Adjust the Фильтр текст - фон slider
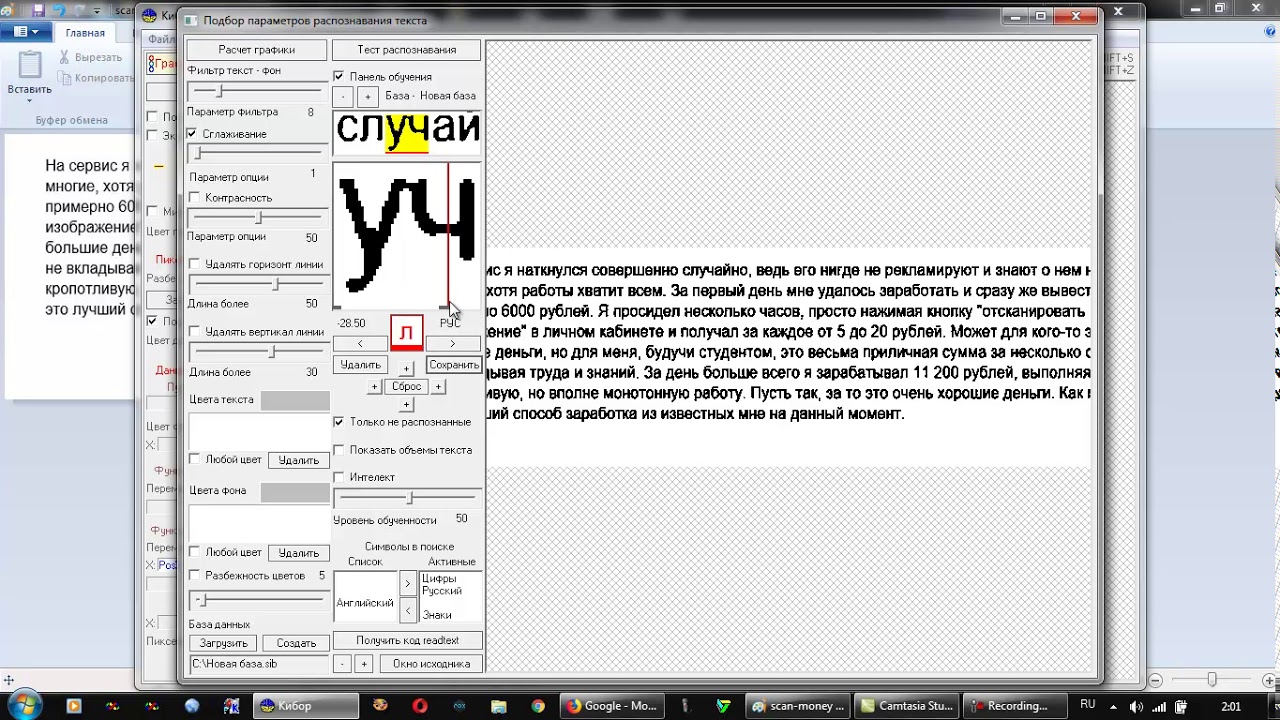1280x720 pixels. pos(257,91)
